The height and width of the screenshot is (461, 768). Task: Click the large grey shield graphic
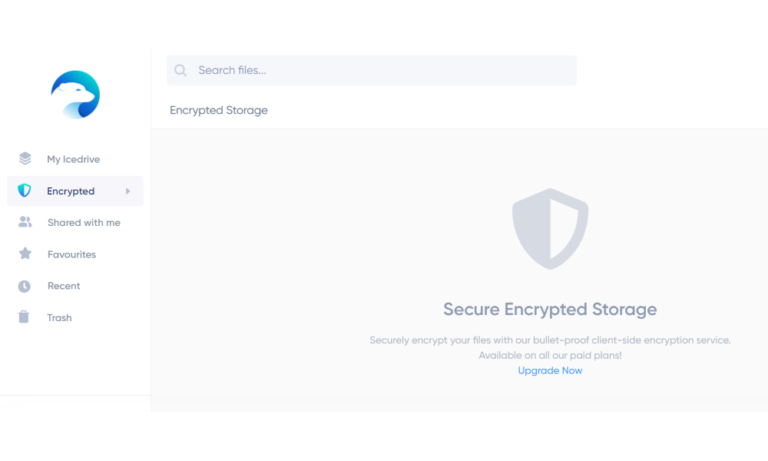550,229
